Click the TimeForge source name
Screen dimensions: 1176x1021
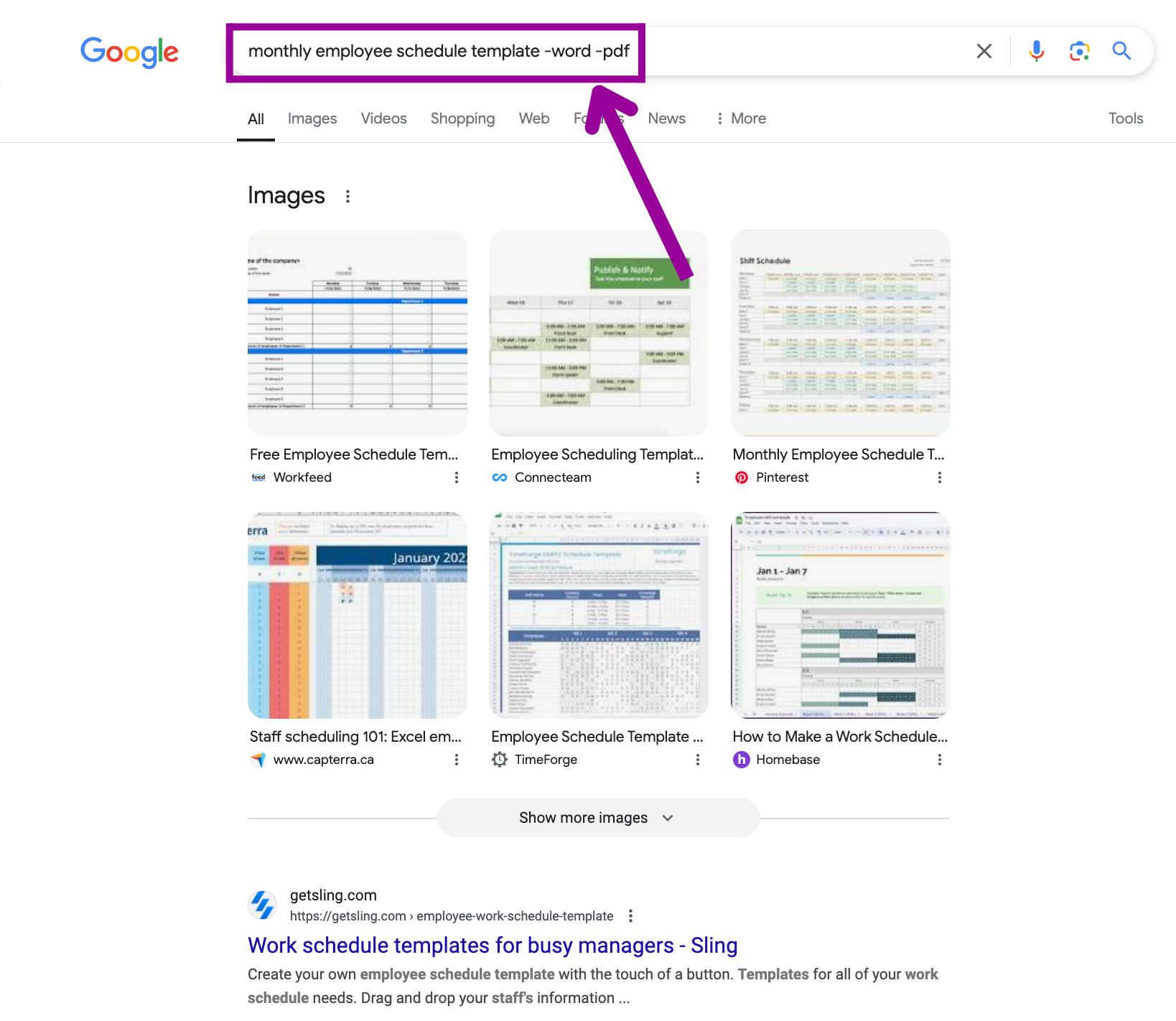coord(546,760)
